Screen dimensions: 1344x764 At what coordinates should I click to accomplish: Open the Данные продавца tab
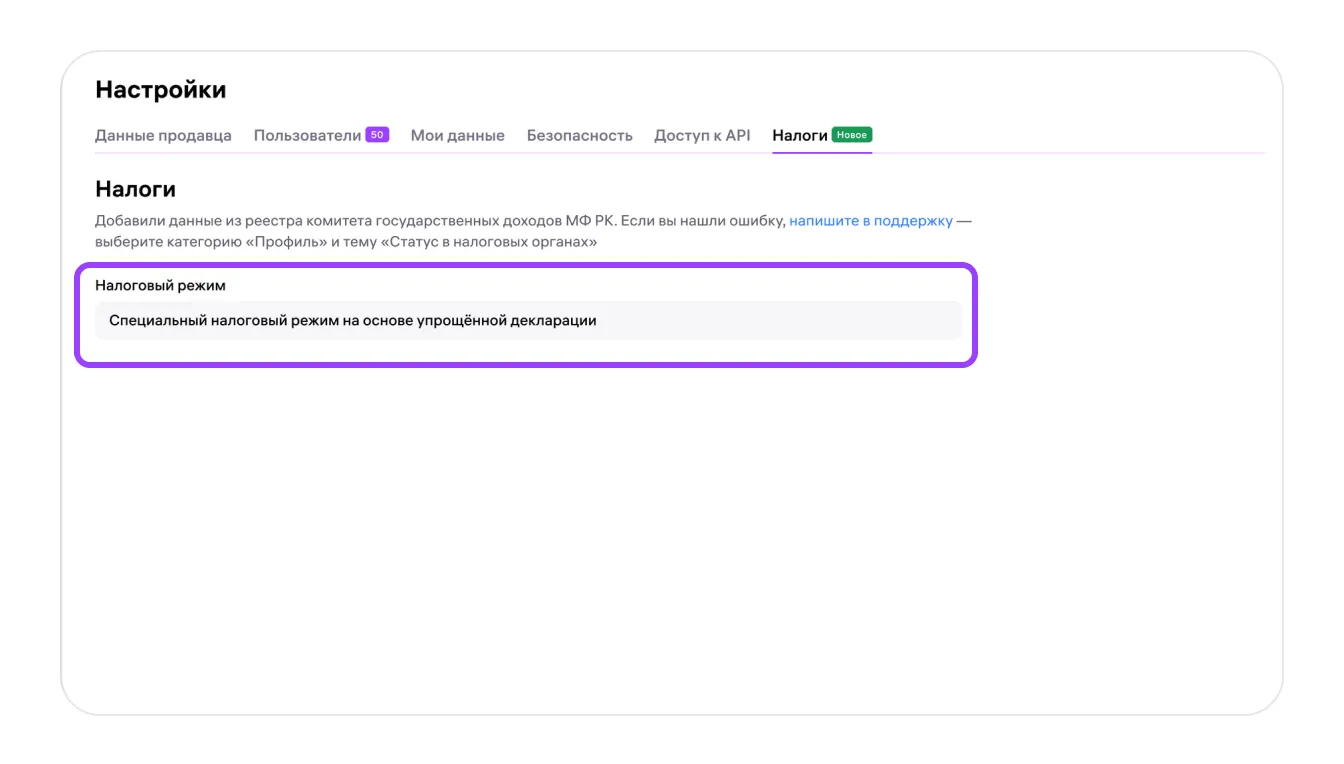click(x=163, y=135)
